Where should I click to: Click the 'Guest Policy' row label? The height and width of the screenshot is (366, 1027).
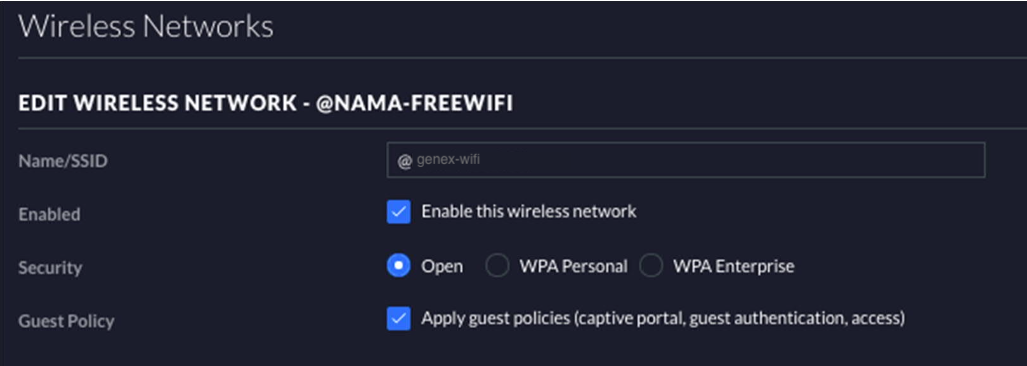[66, 321]
